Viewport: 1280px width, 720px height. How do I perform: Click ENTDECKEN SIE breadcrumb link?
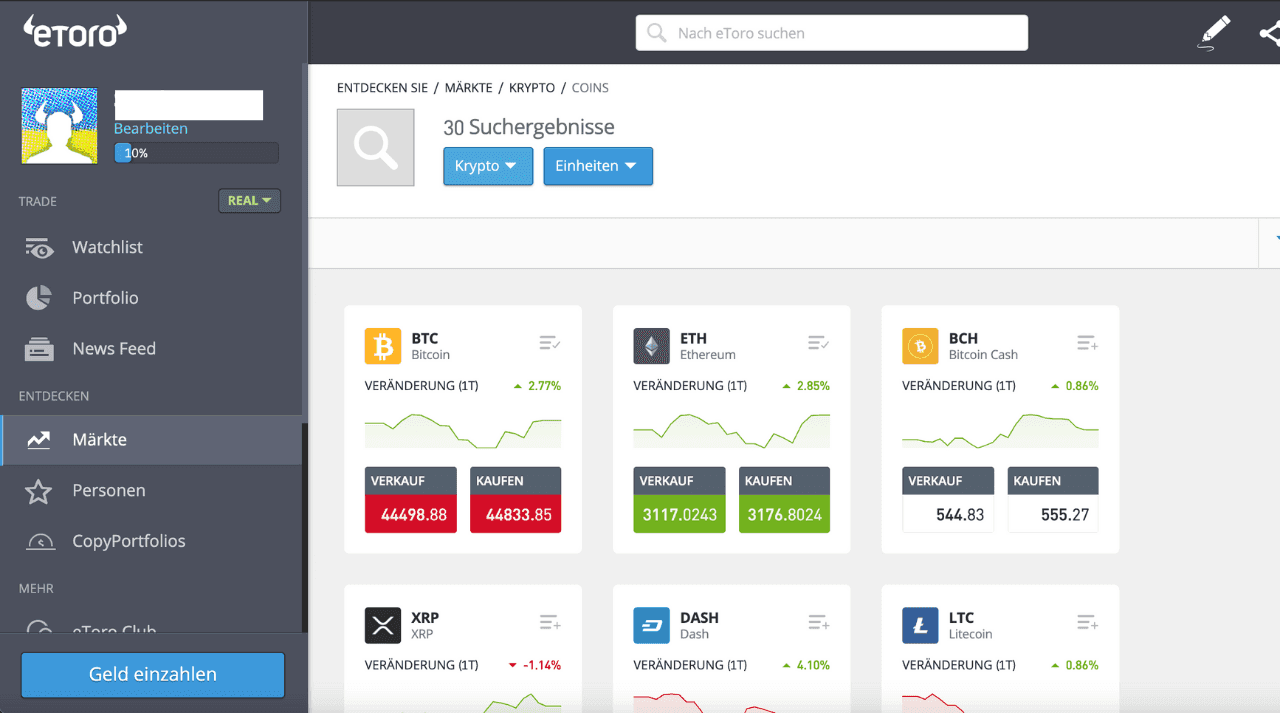coord(382,88)
